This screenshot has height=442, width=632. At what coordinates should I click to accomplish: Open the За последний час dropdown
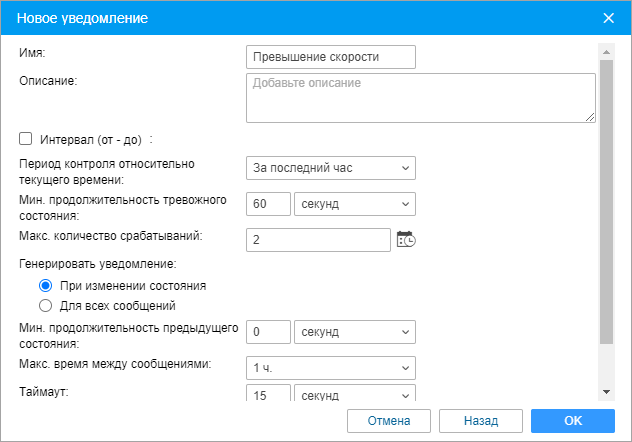[x=330, y=168]
